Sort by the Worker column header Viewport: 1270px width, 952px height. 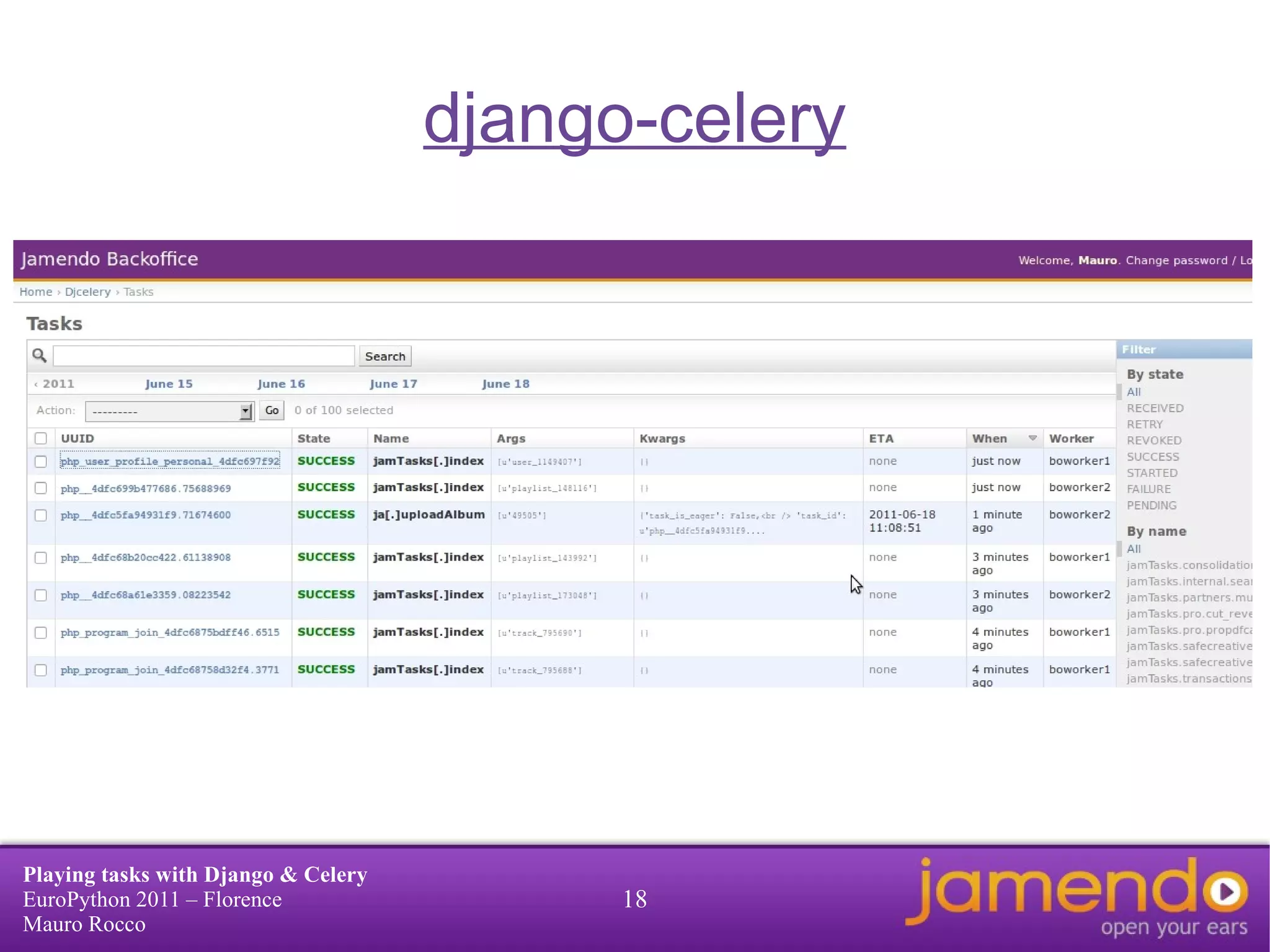pyautogui.click(x=1071, y=438)
